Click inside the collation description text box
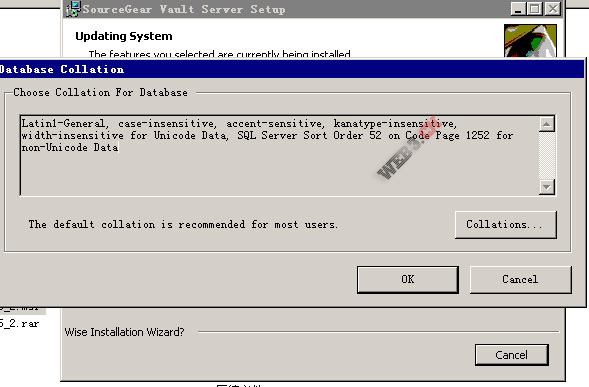This screenshot has width=589, height=387. (279, 156)
